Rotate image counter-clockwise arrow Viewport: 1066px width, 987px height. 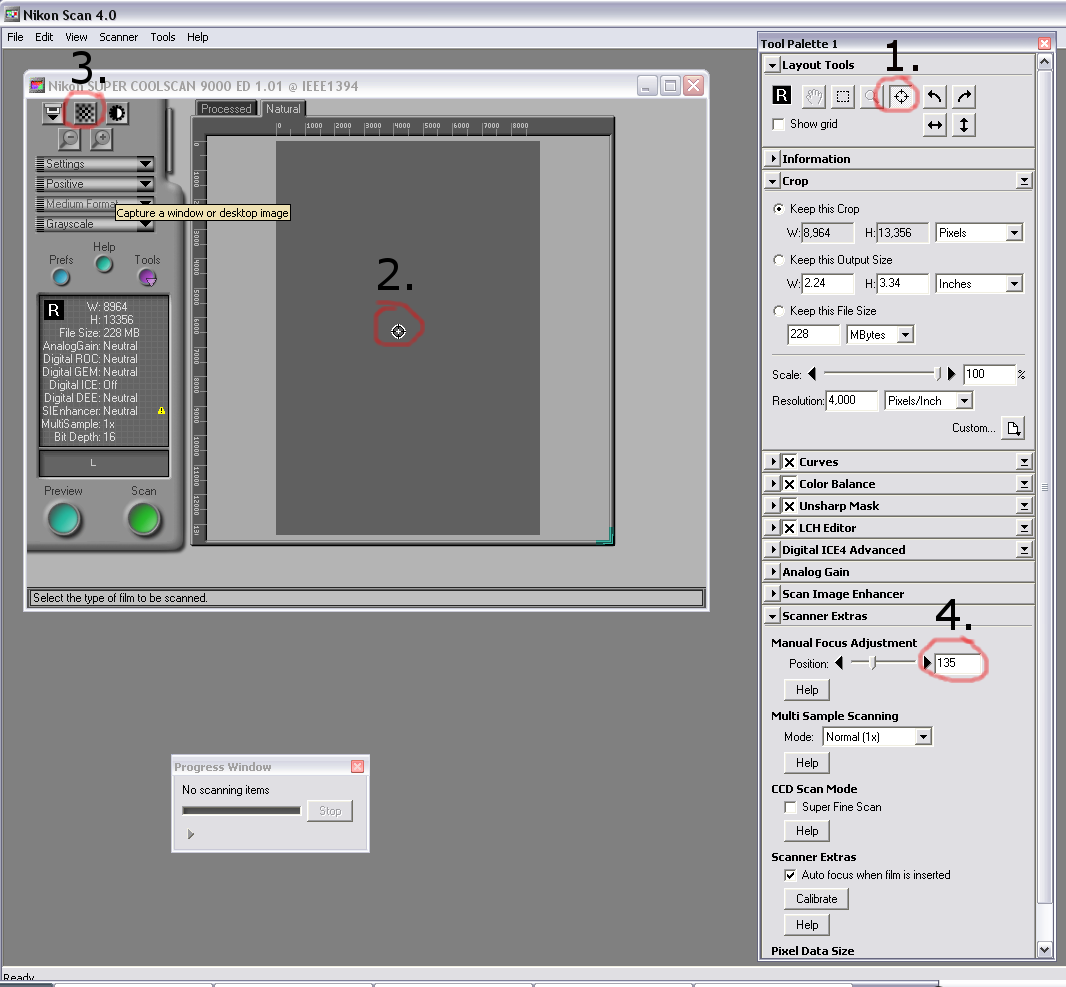935,97
